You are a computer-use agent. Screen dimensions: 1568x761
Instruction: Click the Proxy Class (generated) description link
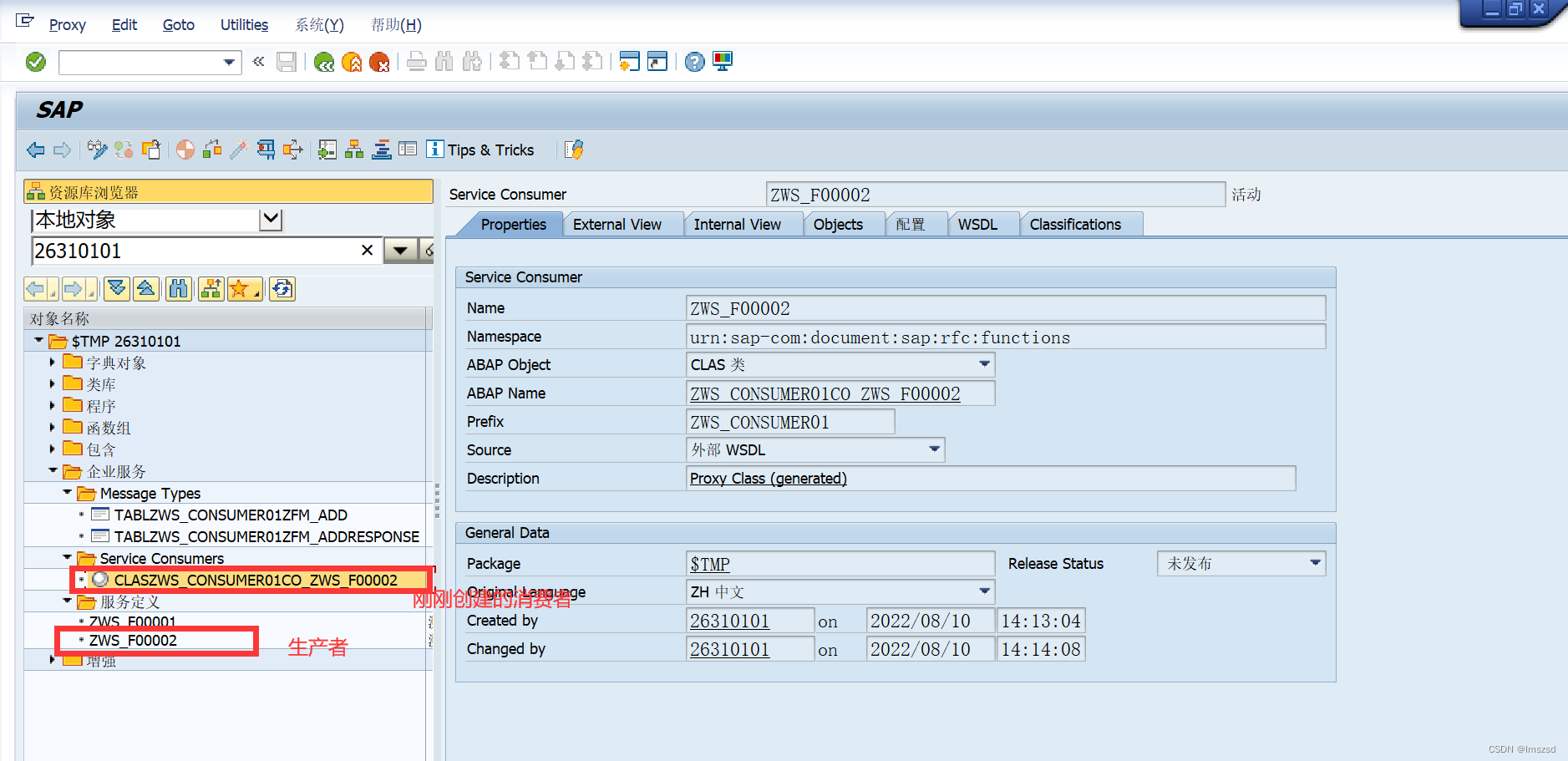[769, 479]
